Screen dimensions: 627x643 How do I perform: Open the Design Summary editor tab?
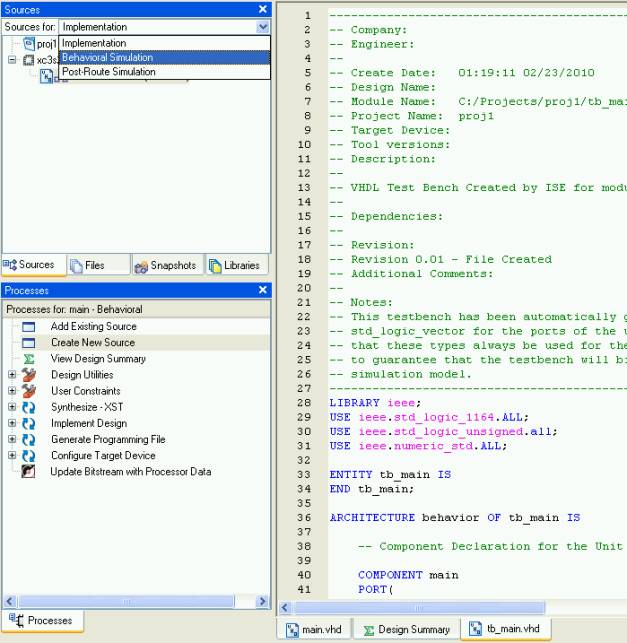406,629
